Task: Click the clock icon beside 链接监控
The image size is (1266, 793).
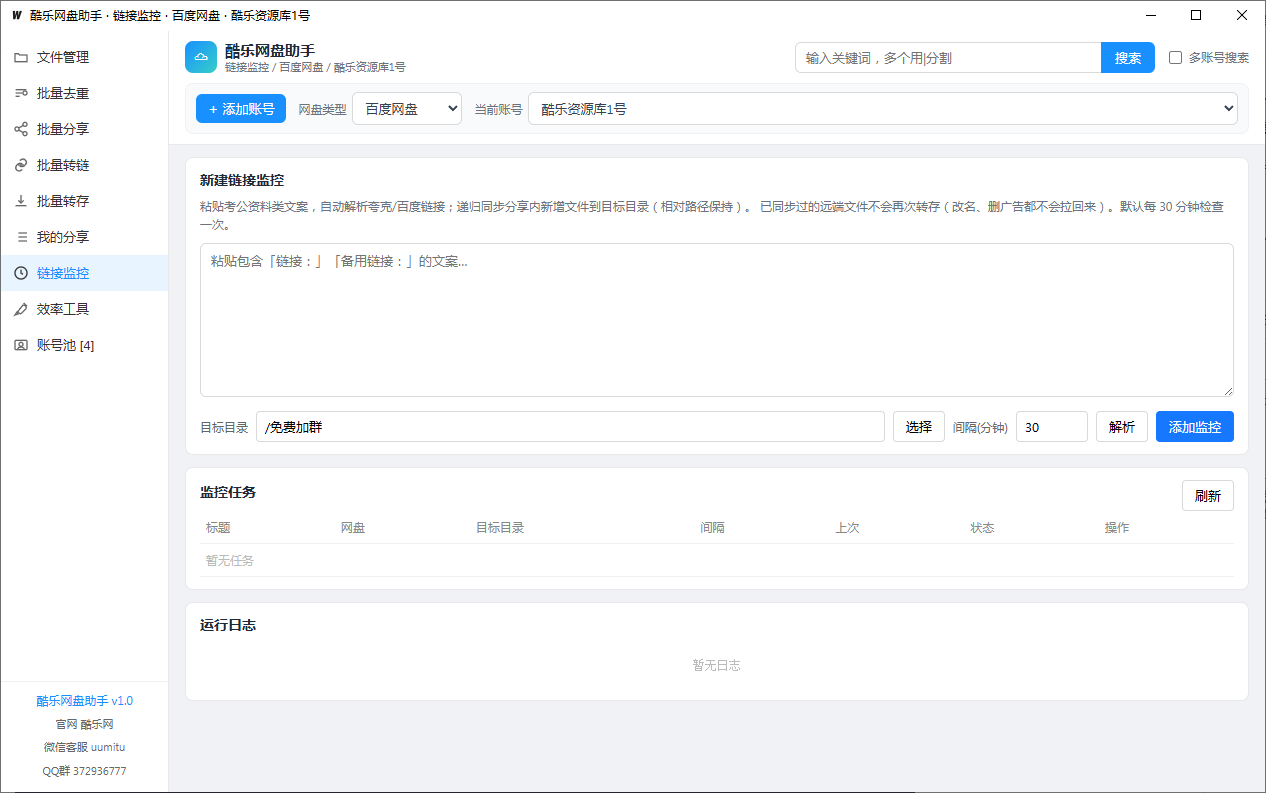Action: pyautogui.click(x=21, y=273)
